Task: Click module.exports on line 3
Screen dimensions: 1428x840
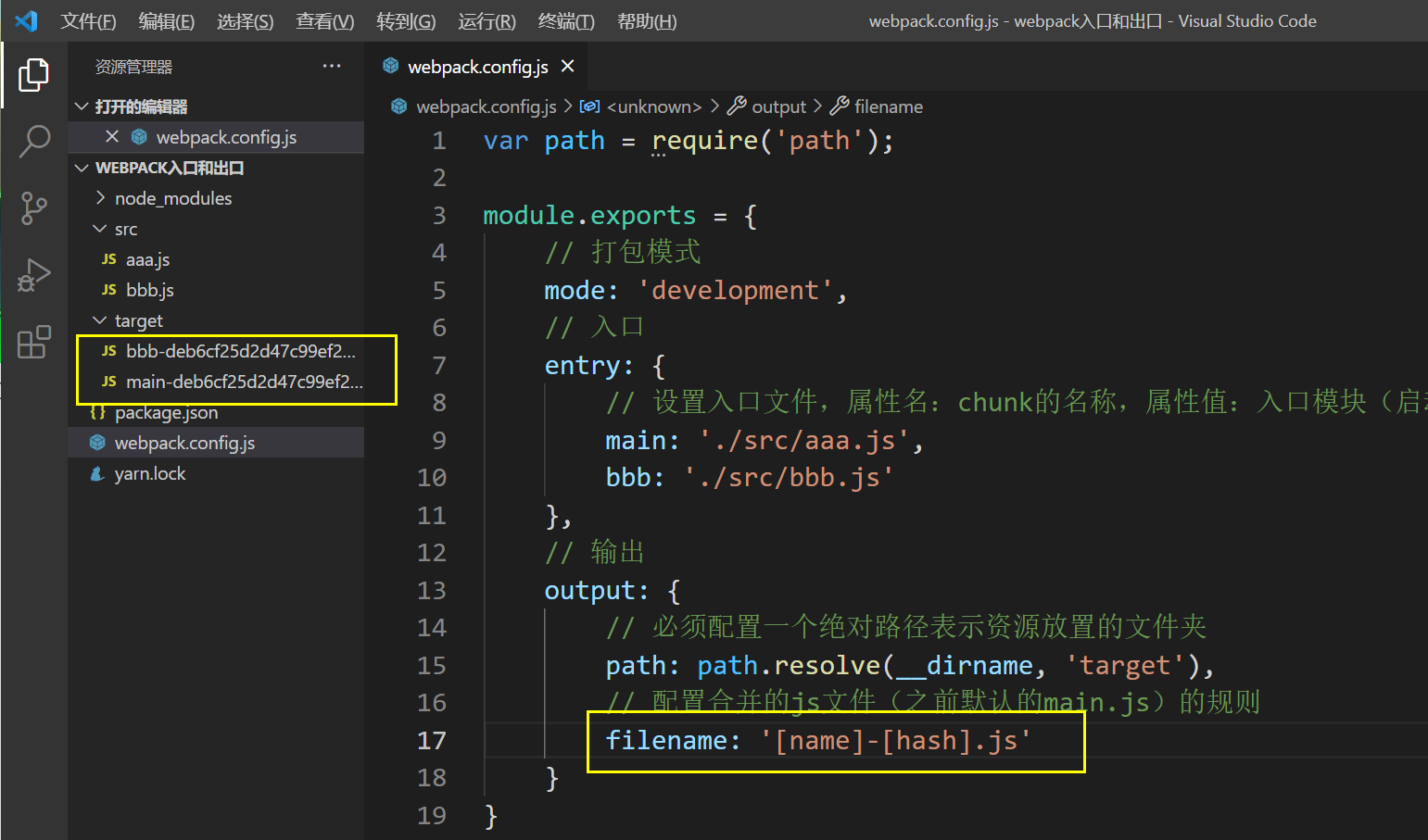Action: pyautogui.click(x=589, y=216)
